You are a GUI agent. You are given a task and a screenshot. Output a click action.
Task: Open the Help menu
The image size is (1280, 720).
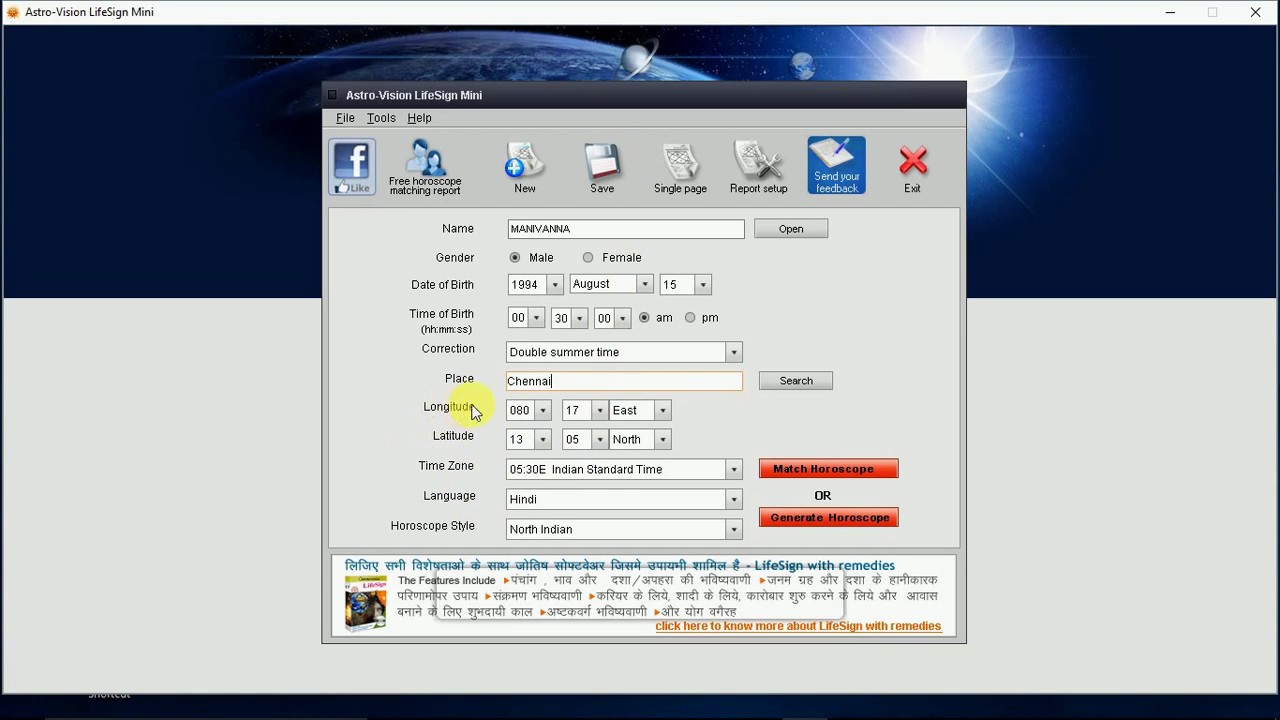pos(419,118)
